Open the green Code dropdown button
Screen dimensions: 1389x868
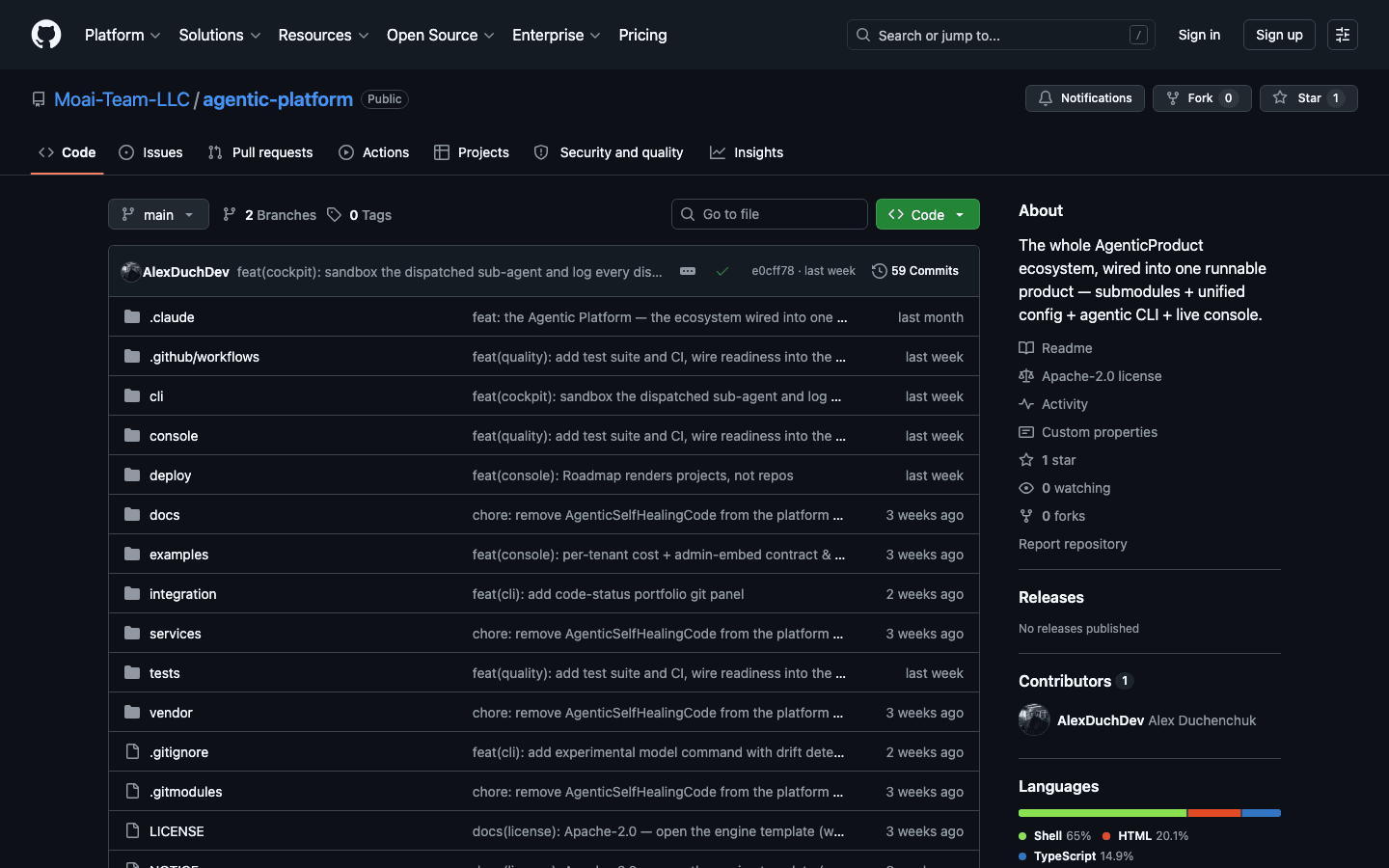(x=927, y=214)
